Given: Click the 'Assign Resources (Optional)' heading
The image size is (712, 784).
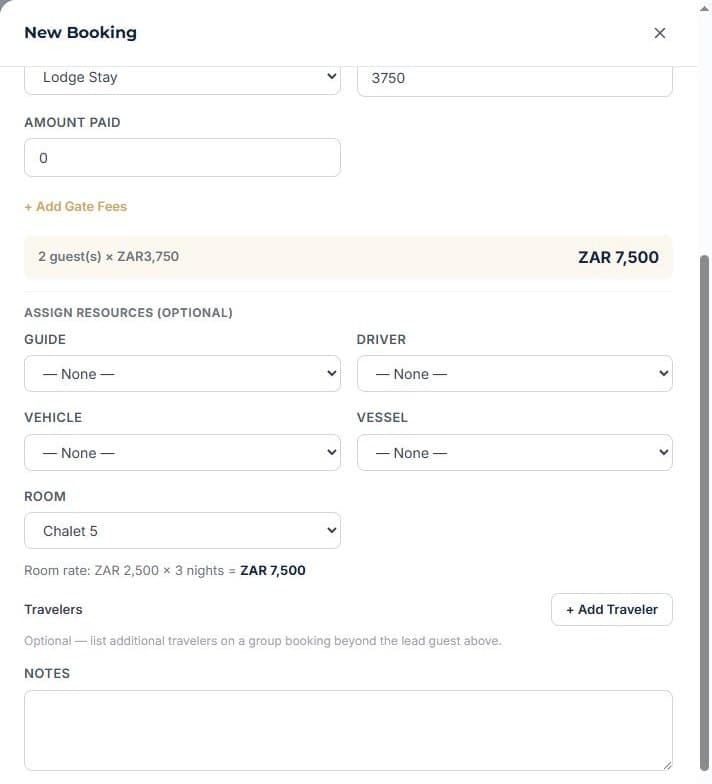Looking at the screenshot, I should (x=128, y=312).
